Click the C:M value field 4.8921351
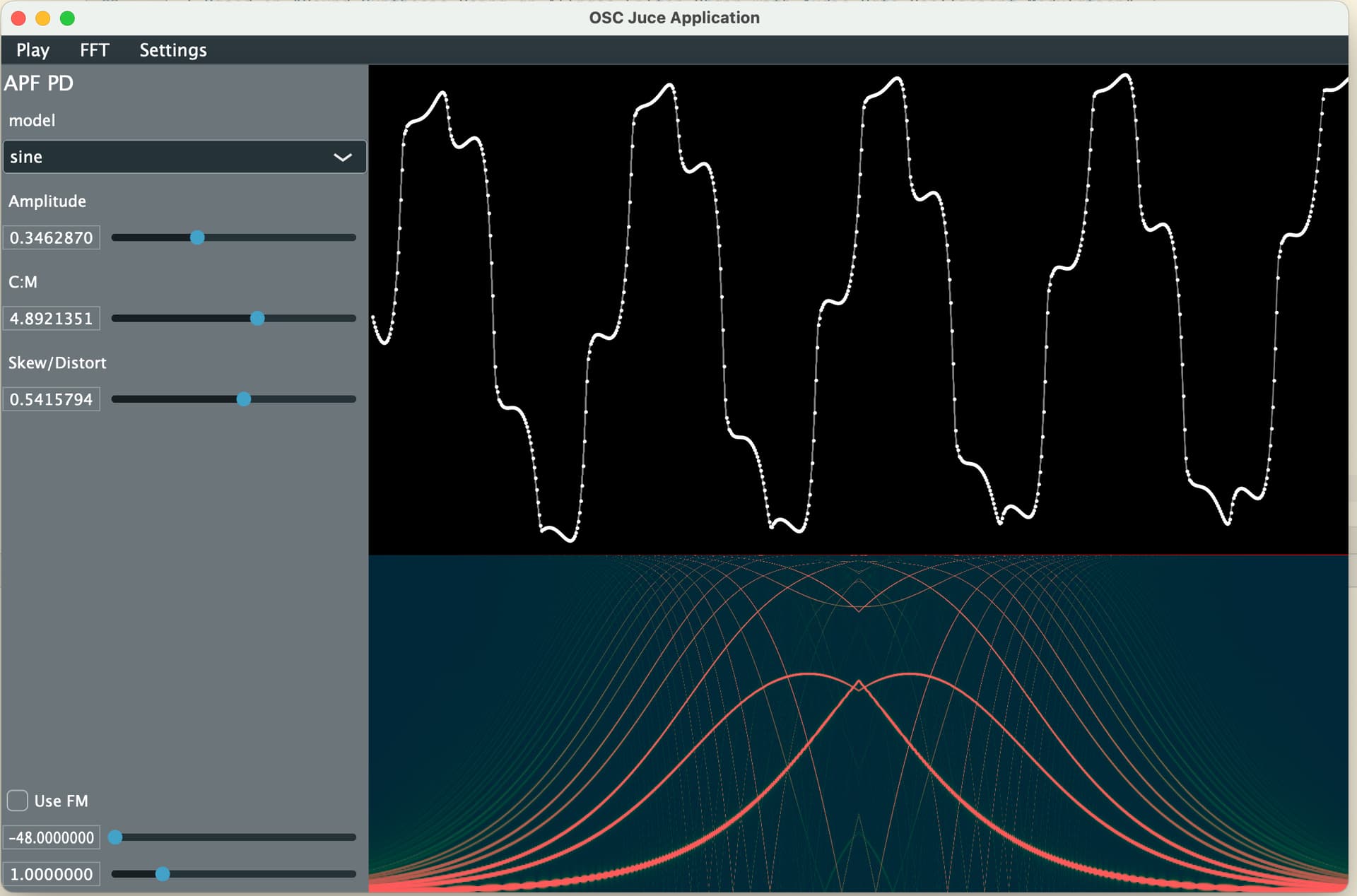The image size is (1357, 896). click(52, 319)
